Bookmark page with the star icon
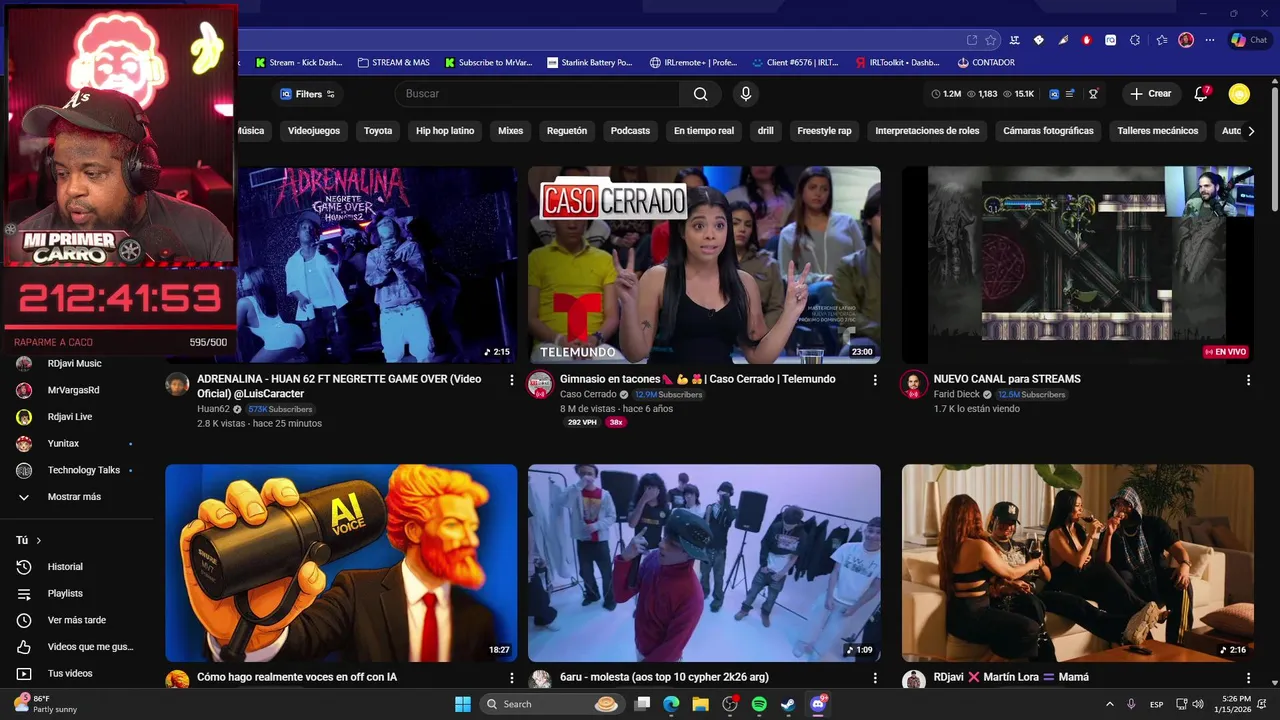This screenshot has height=720, width=1280. click(x=991, y=40)
